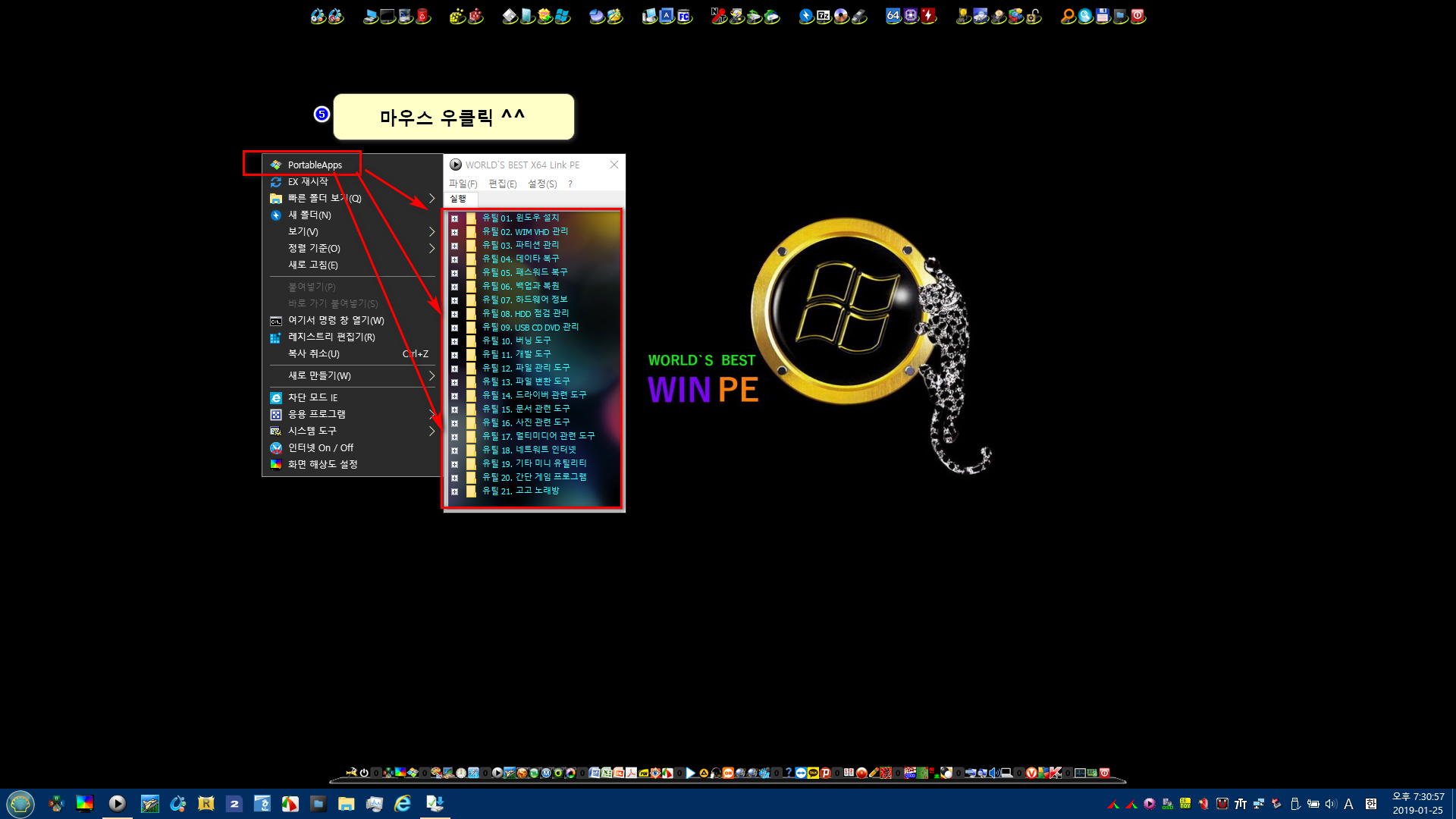The height and width of the screenshot is (819, 1456).
Task: Choose '복사 취소(U)' in the context menu
Action: 352,353
